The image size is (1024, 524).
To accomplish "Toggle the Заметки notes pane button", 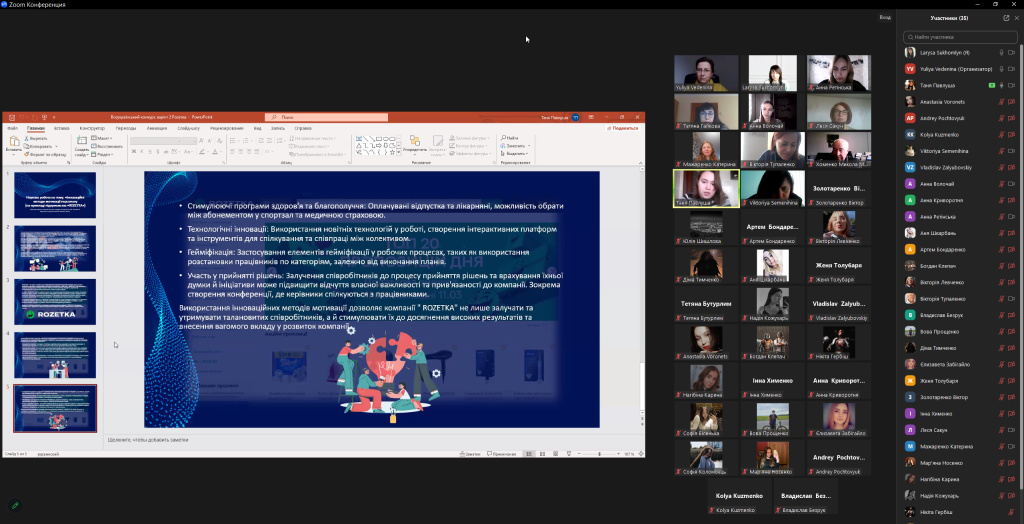I will point(471,453).
